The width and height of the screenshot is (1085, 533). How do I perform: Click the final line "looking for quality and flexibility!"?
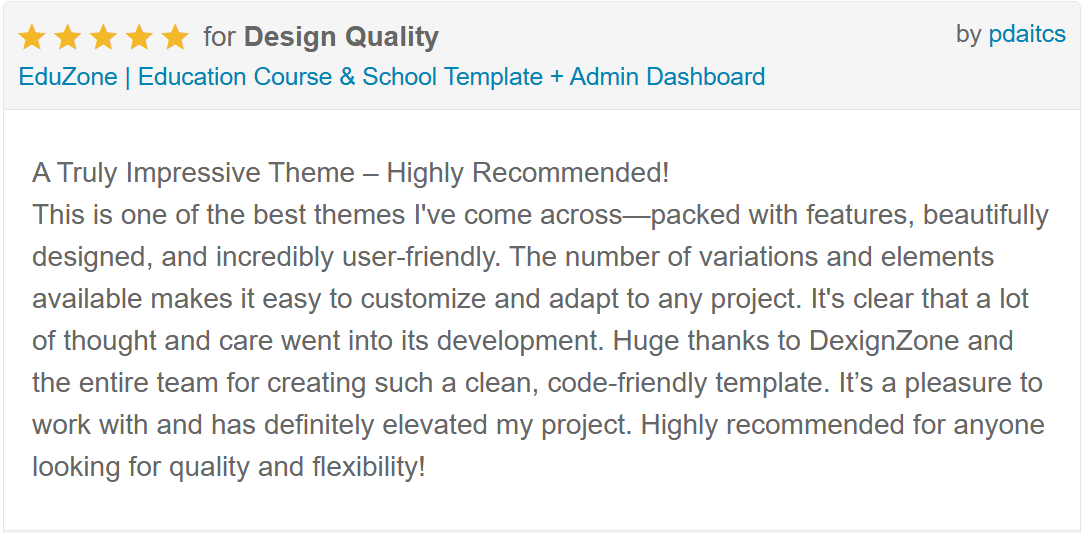pyautogui.click(x=228, y=467)
